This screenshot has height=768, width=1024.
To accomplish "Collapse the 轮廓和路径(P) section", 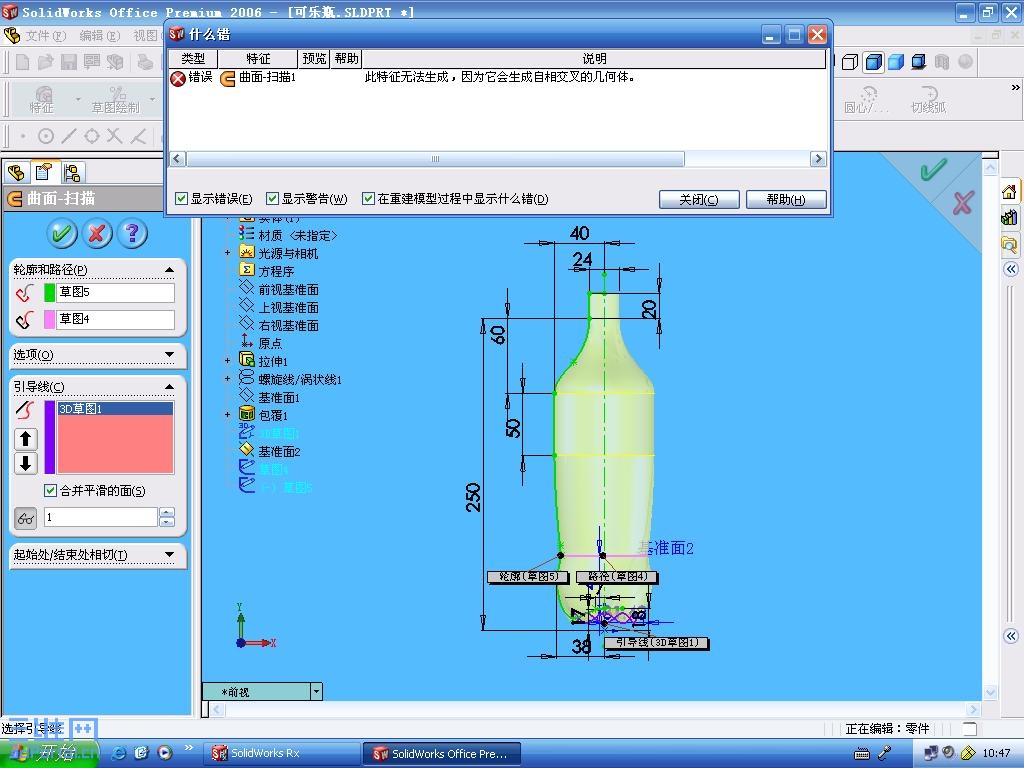I will [x=169, y=270].
